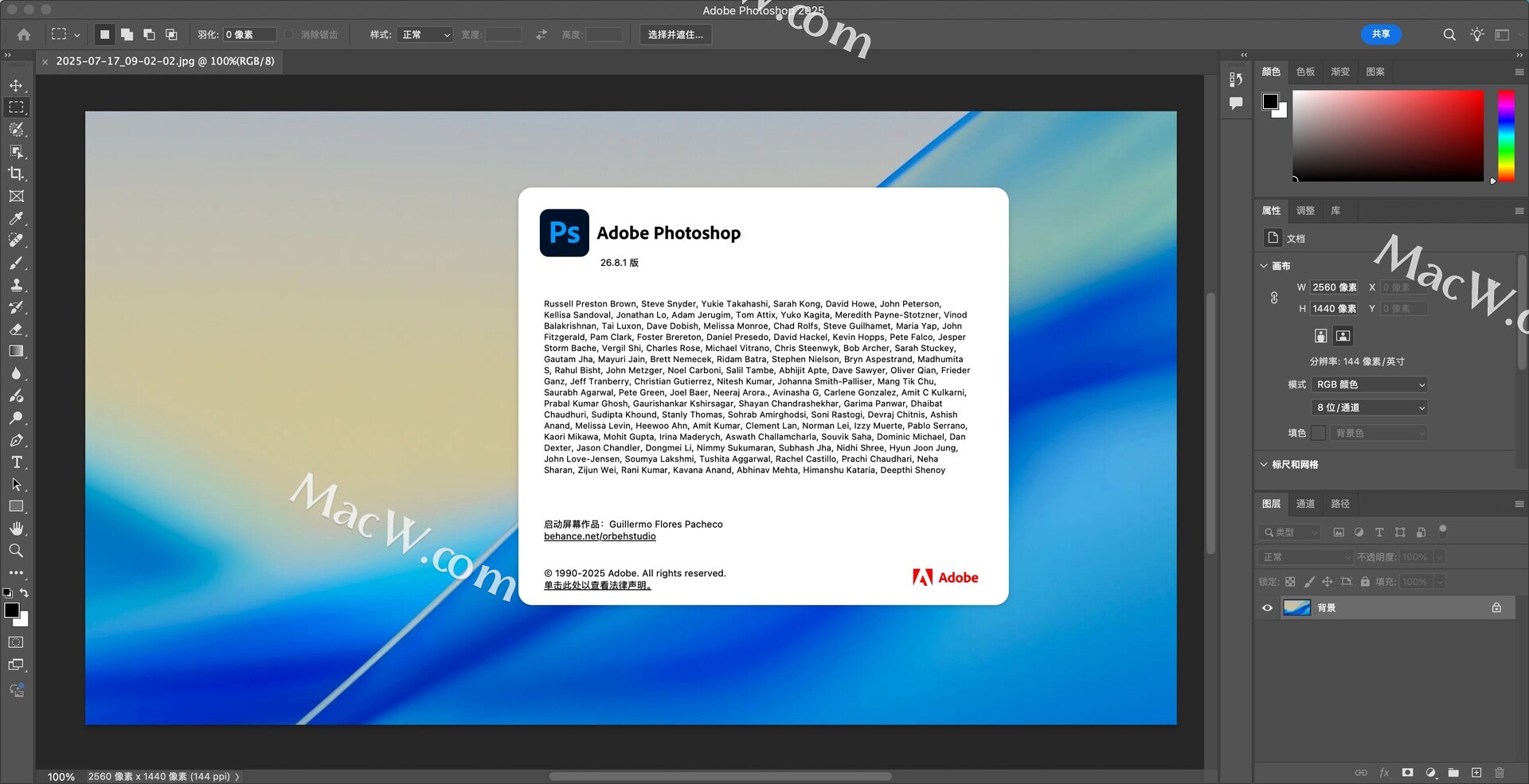Viewport: 1529px width, 784px height.
Task: Enable 'Intersect with selection' mode
Action: (171, 34)
